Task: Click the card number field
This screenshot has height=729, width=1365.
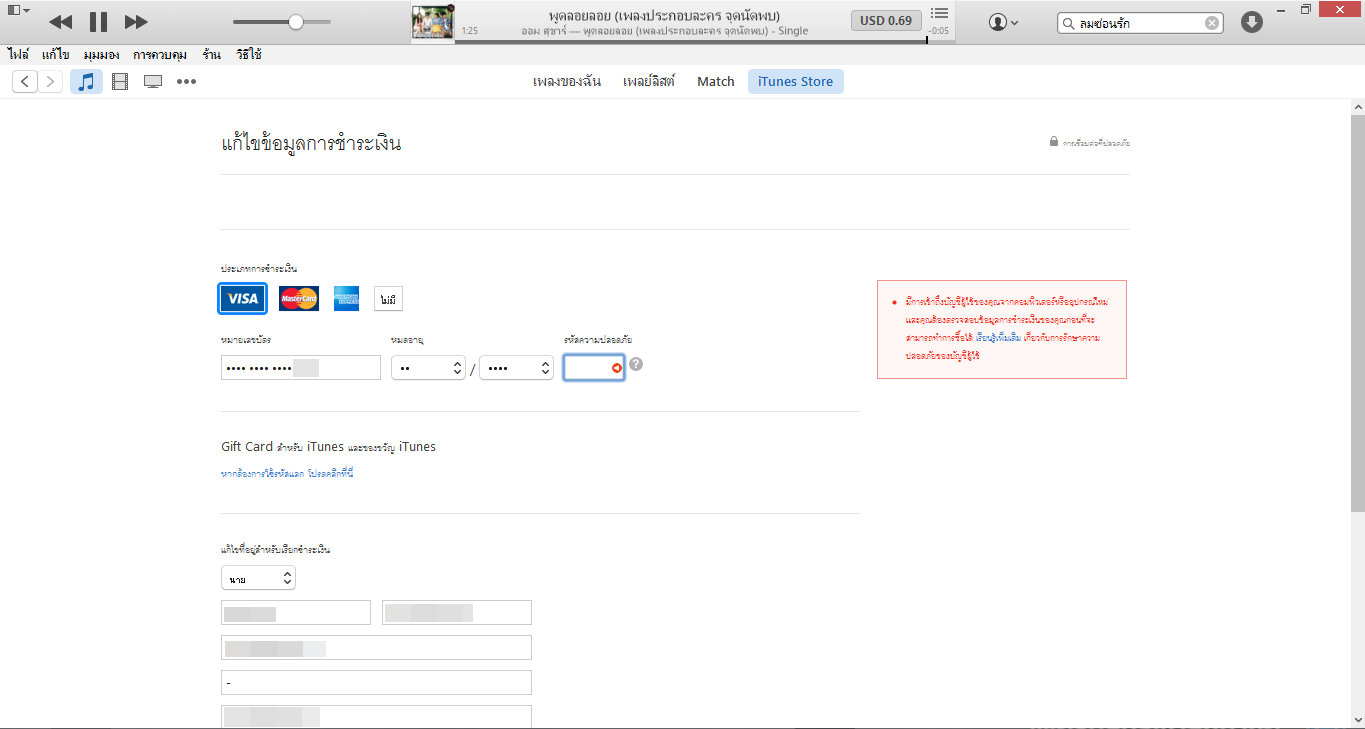Action: tap(301, 368)
